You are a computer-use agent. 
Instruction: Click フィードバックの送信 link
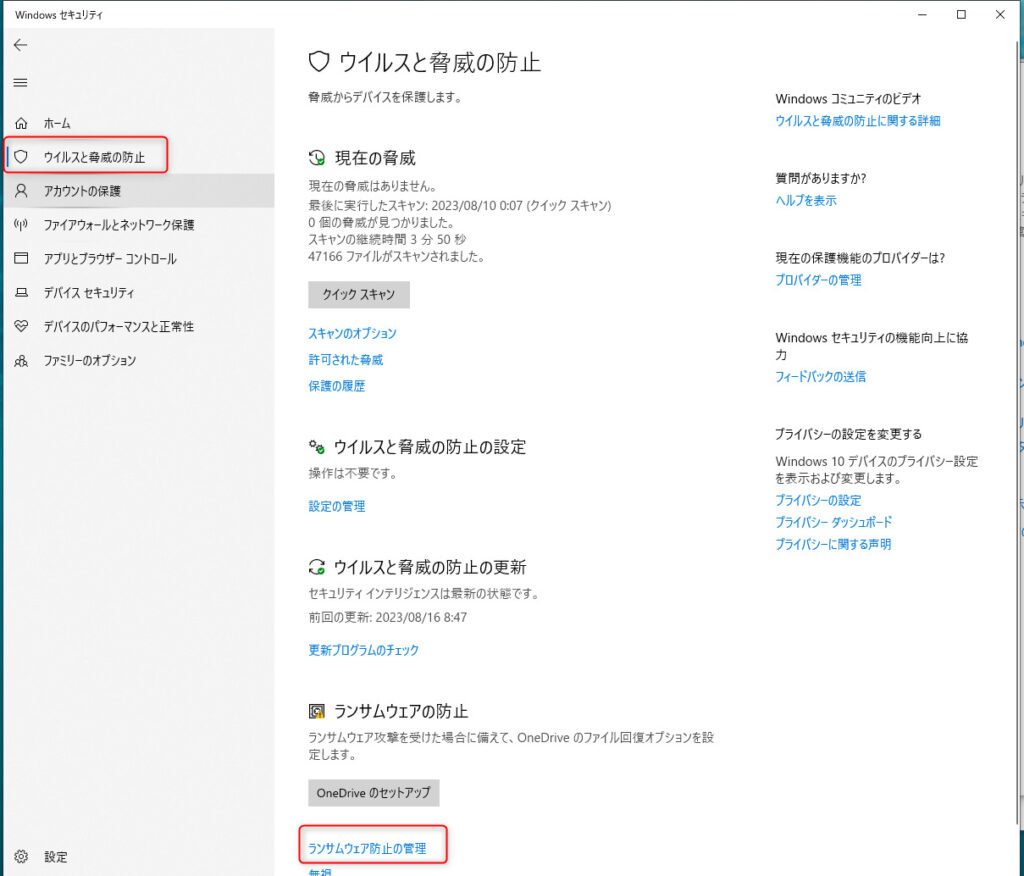click(x=820, y=376)
